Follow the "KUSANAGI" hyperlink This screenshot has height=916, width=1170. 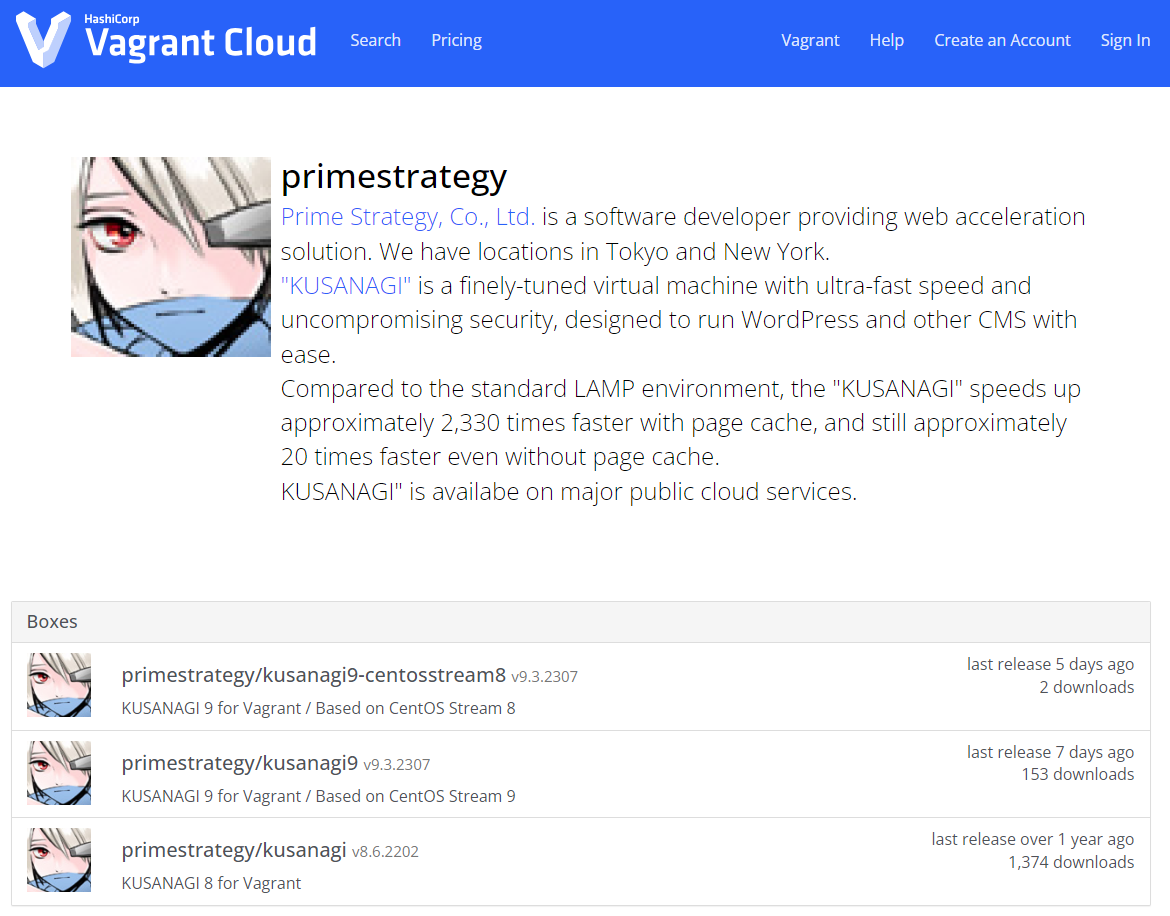point(346,286)
